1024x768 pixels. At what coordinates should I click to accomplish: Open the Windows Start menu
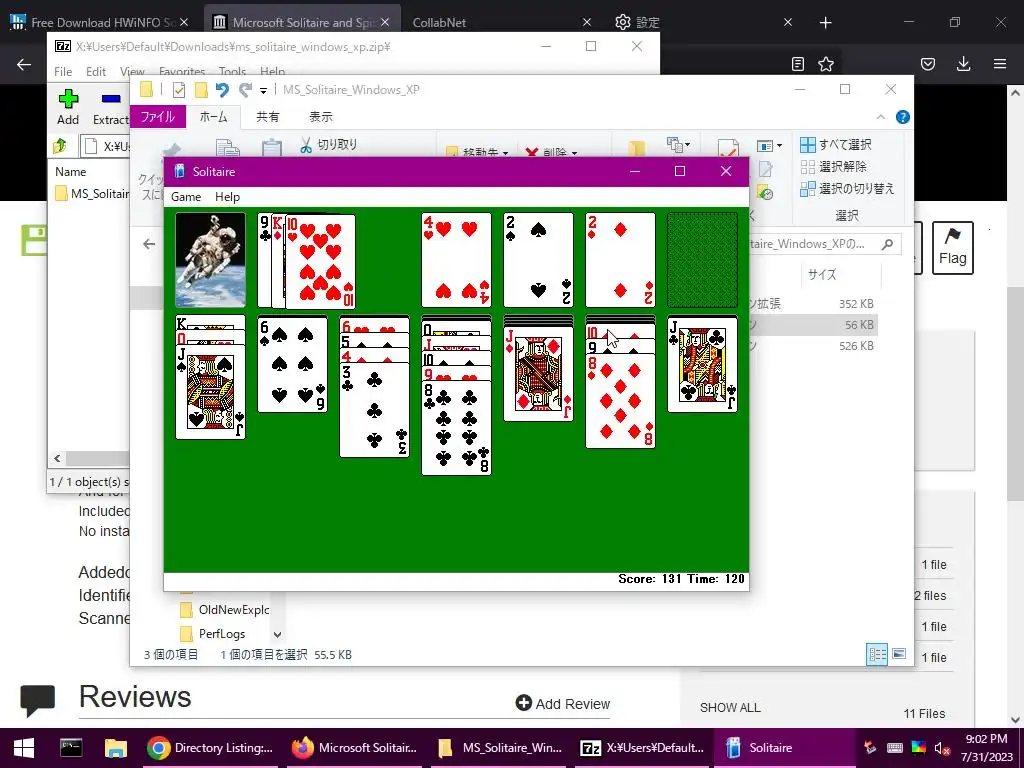[x=24, y=748]
